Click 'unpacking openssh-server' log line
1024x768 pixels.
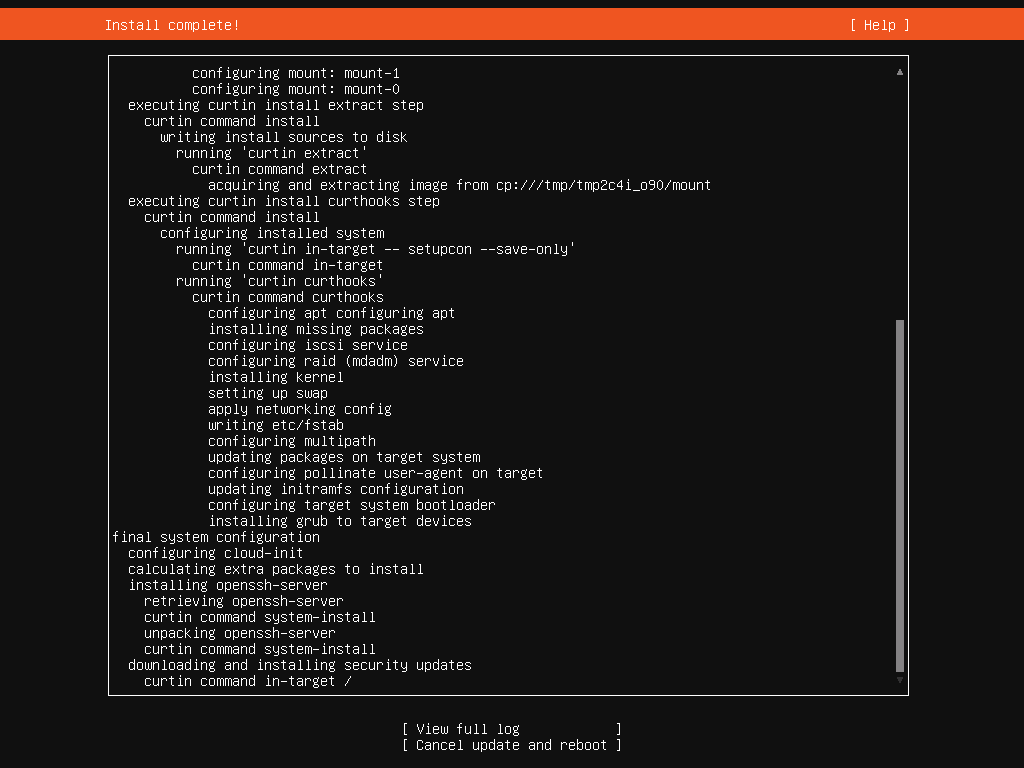pos(240,633)
